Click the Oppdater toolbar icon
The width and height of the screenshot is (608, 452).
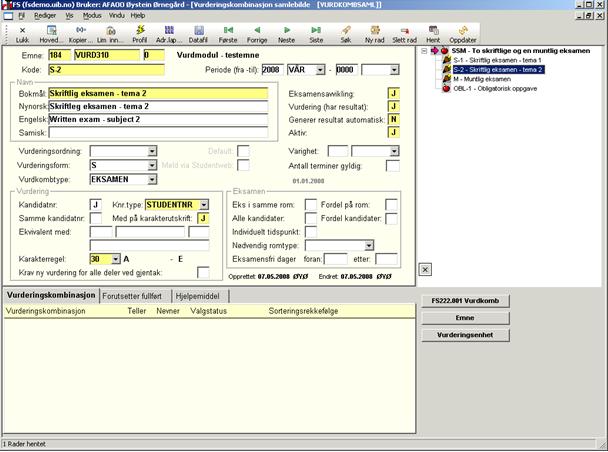462,33
